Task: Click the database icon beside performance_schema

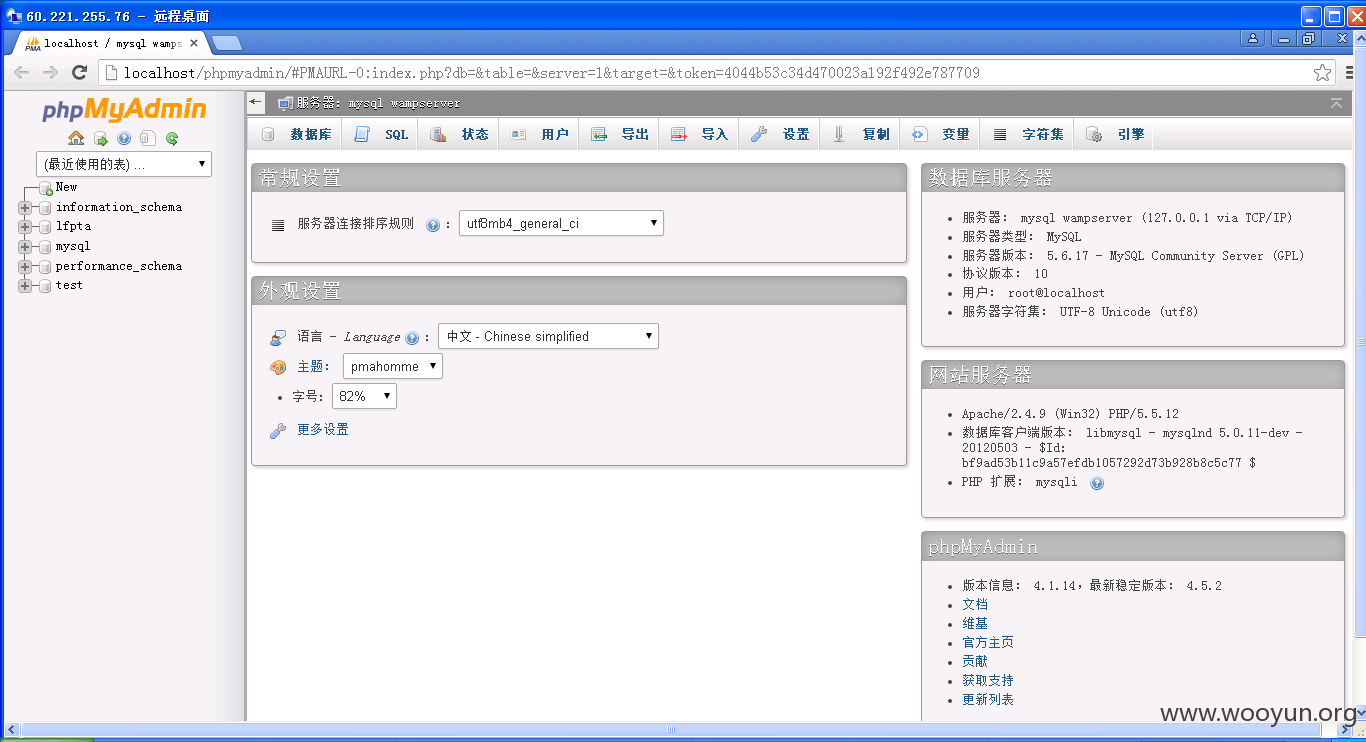Action: [x=44, y=267]
